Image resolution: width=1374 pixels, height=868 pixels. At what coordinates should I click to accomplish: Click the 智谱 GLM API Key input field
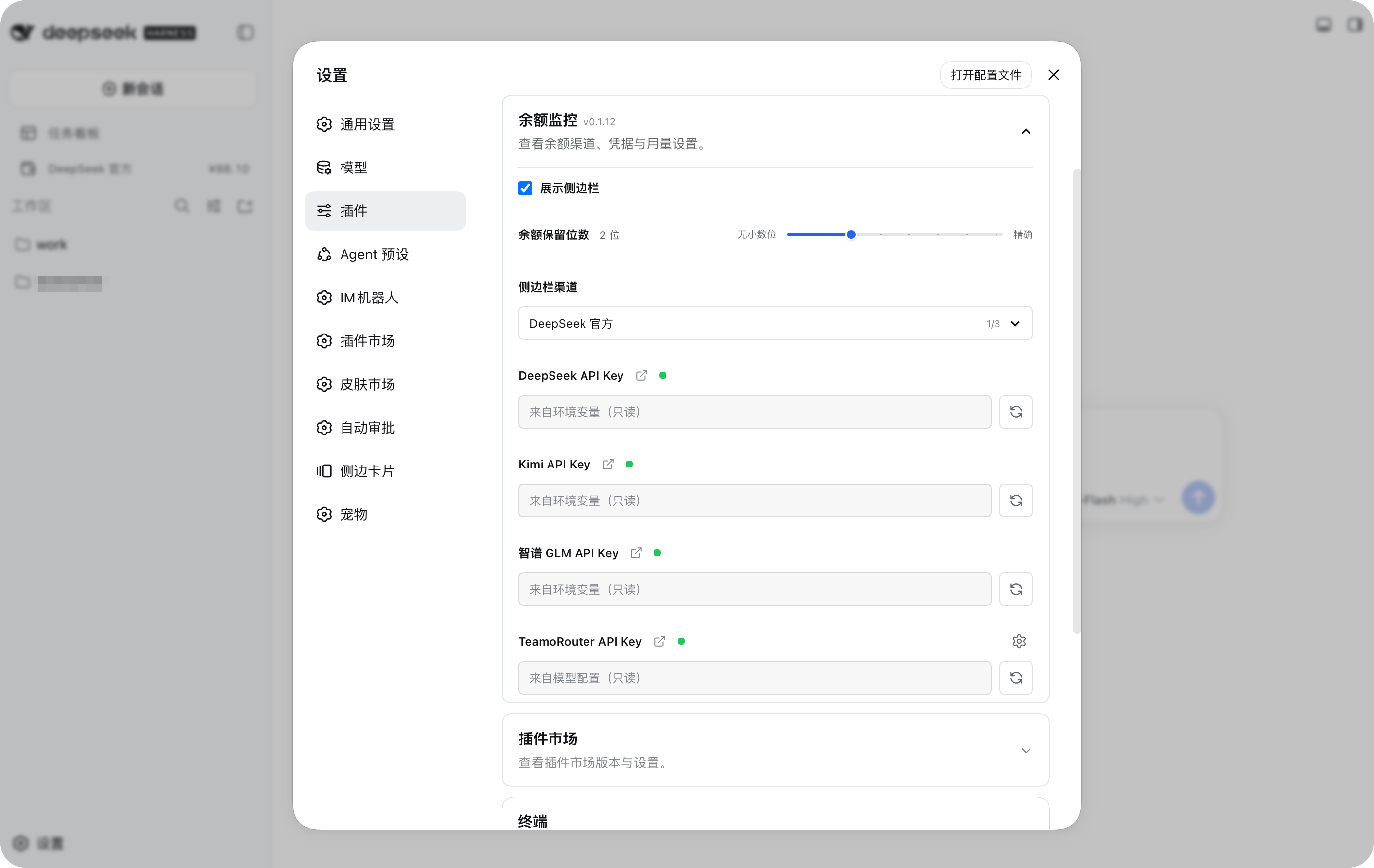click(755, 589)
